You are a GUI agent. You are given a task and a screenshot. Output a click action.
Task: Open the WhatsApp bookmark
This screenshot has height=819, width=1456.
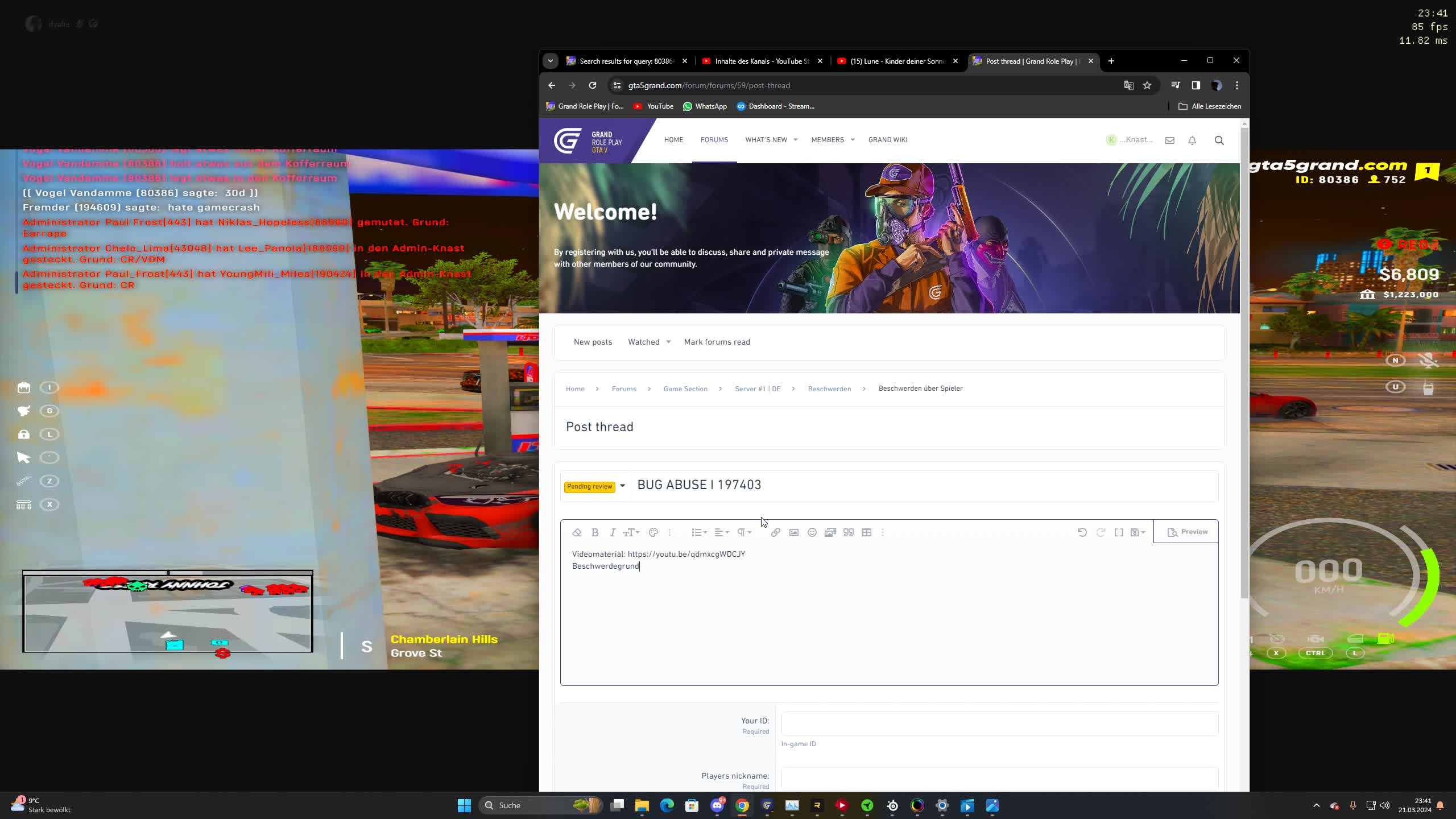pos(705,106)
